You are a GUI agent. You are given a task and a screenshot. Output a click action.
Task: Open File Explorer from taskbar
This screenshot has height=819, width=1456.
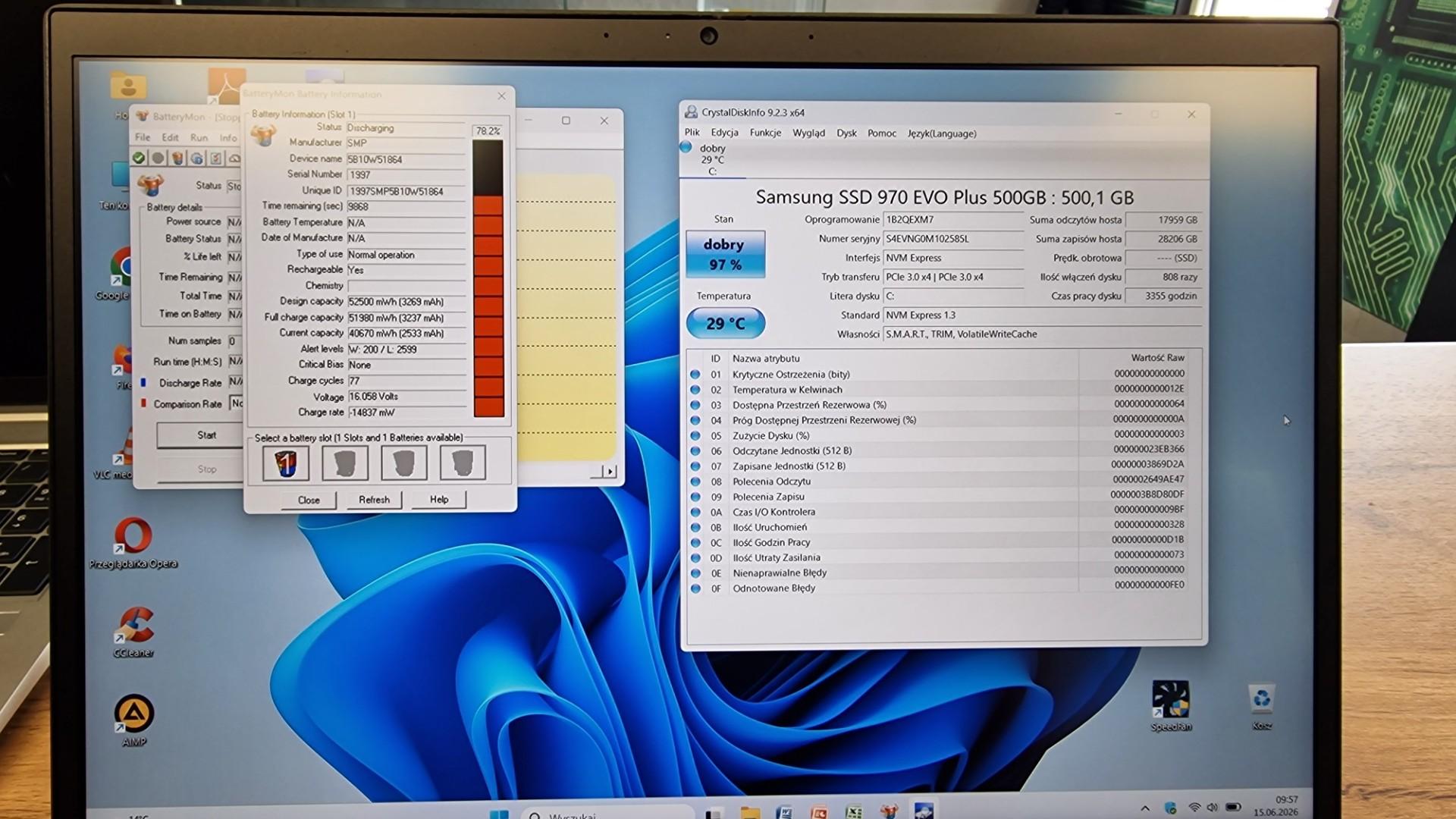click(x=750, y=813)
